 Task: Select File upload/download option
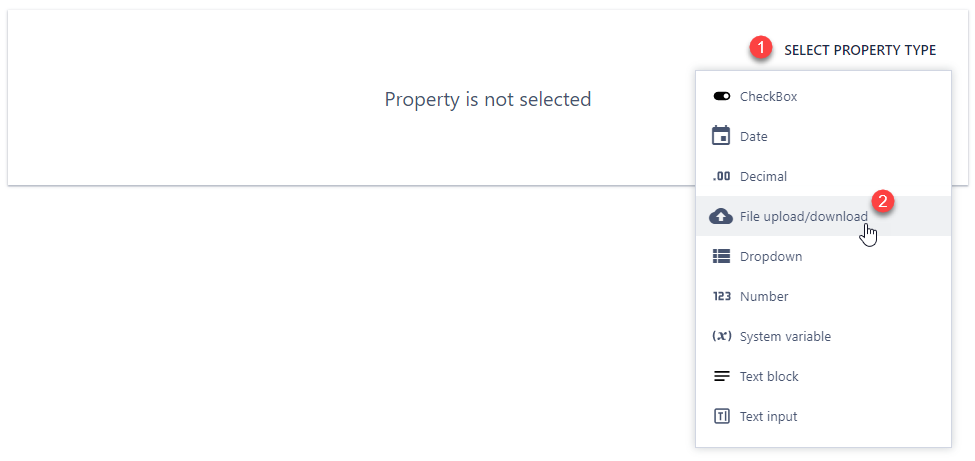803,217
